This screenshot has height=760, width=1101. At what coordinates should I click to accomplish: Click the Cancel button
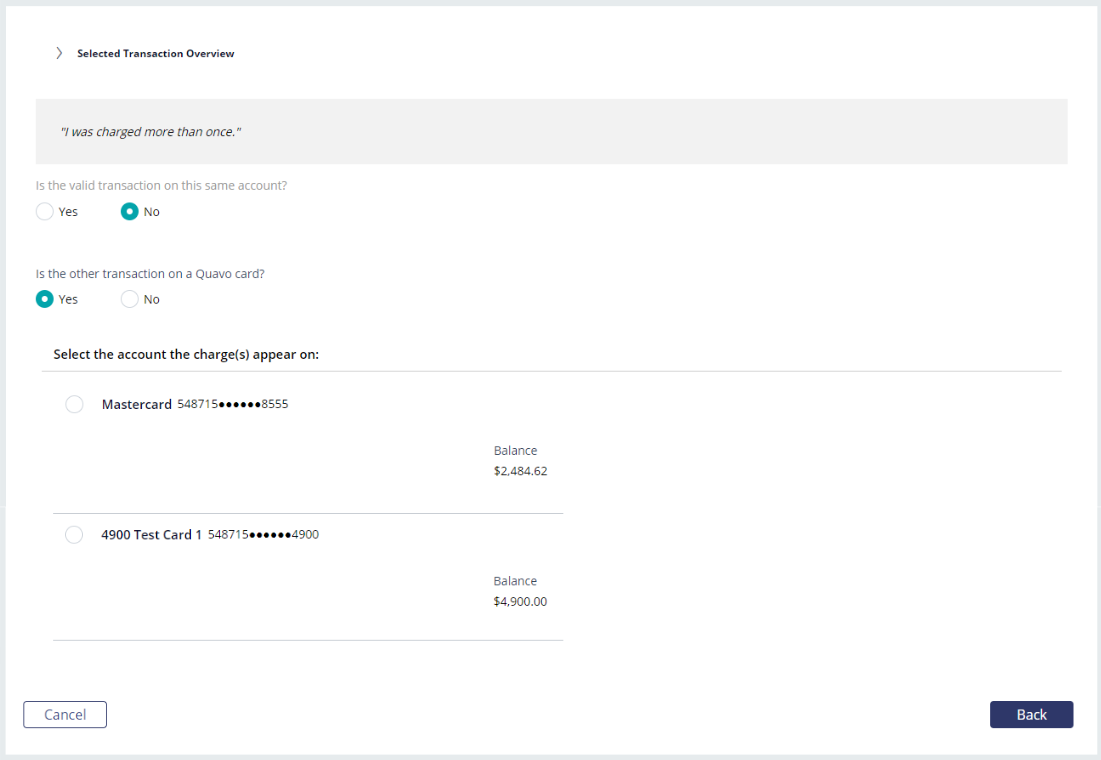click(x=65, y=714)
